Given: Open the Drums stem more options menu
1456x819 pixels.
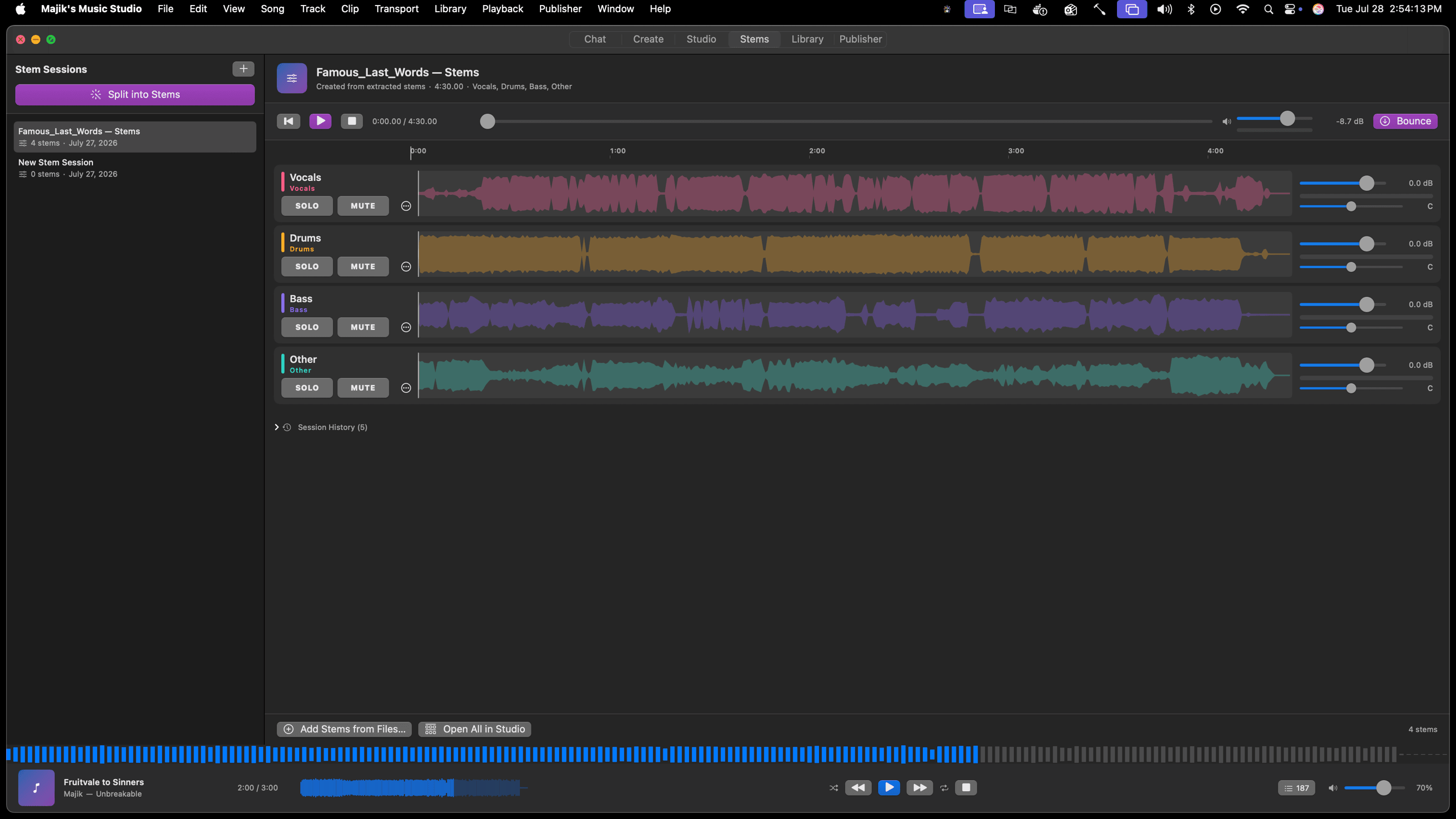Looking at the screenshot, I should click(x=406, y=267).
